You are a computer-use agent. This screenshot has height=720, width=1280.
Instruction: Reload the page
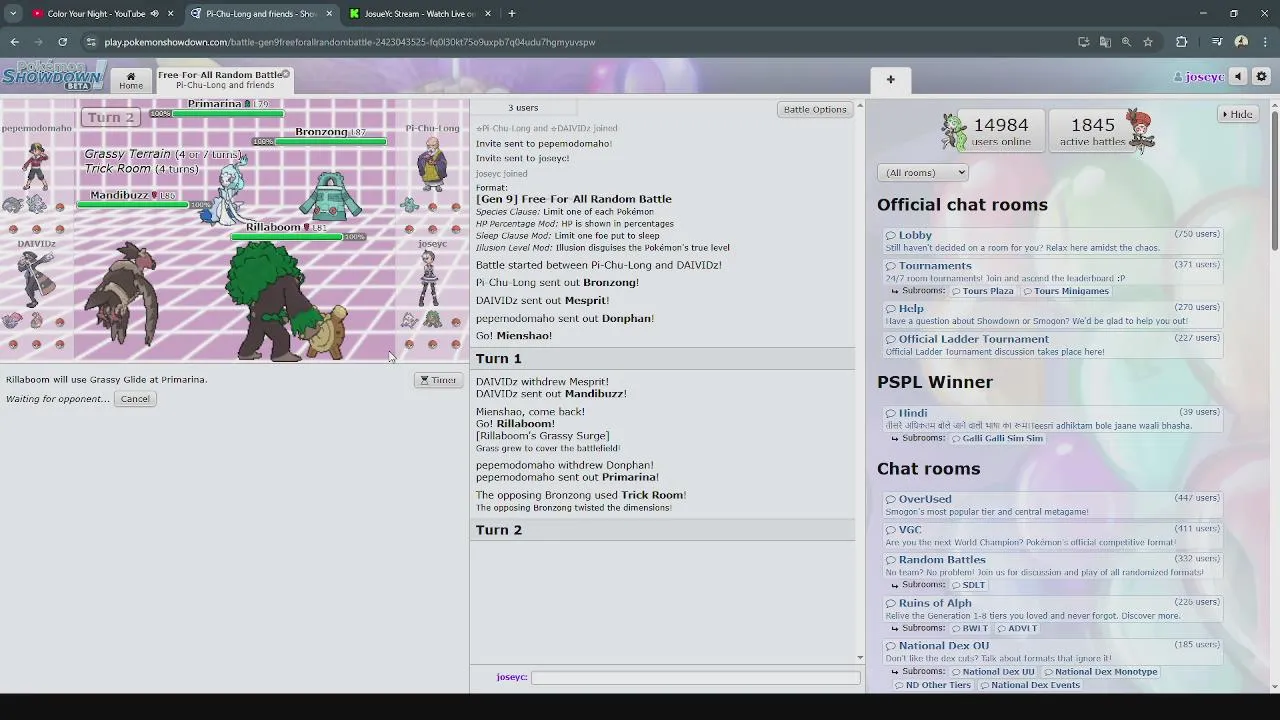pyautogui.click(x=62, y=42)
